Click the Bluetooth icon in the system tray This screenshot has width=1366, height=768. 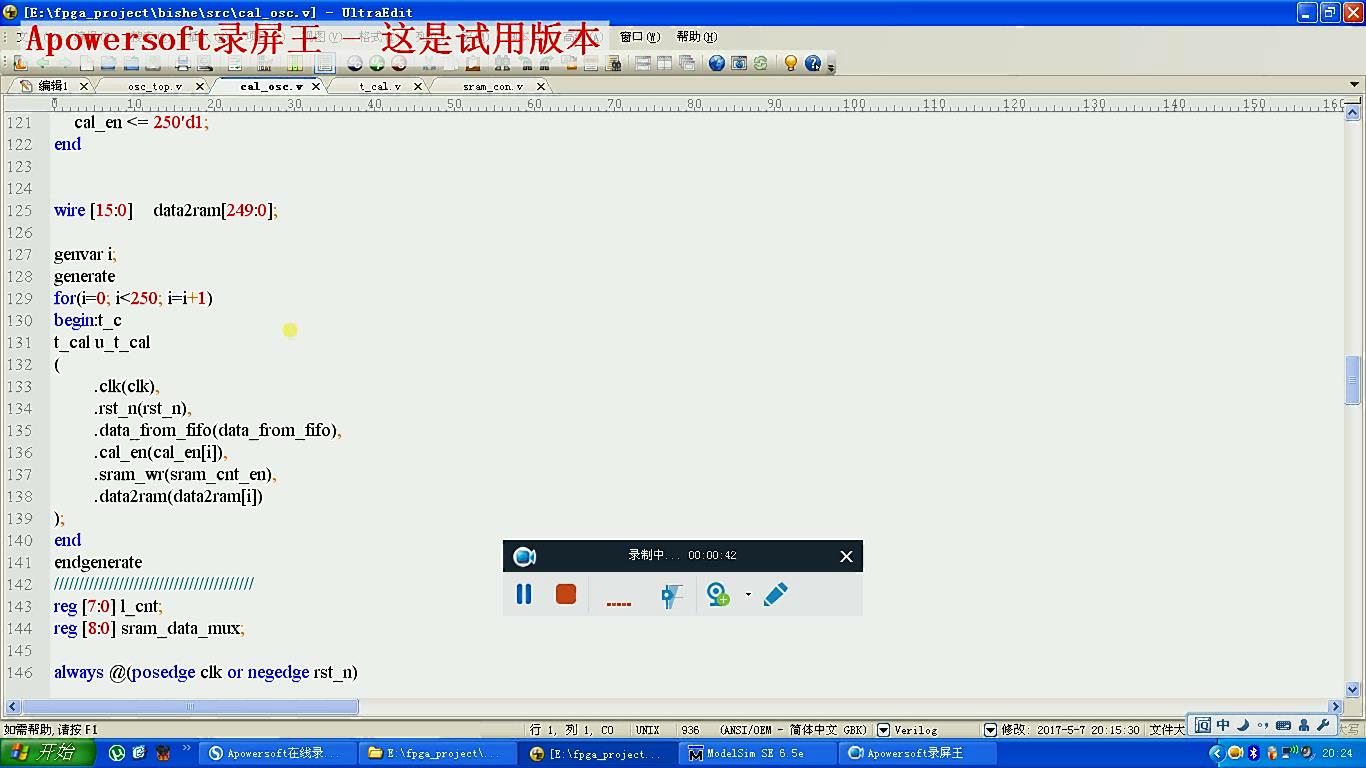(1253, 753)
